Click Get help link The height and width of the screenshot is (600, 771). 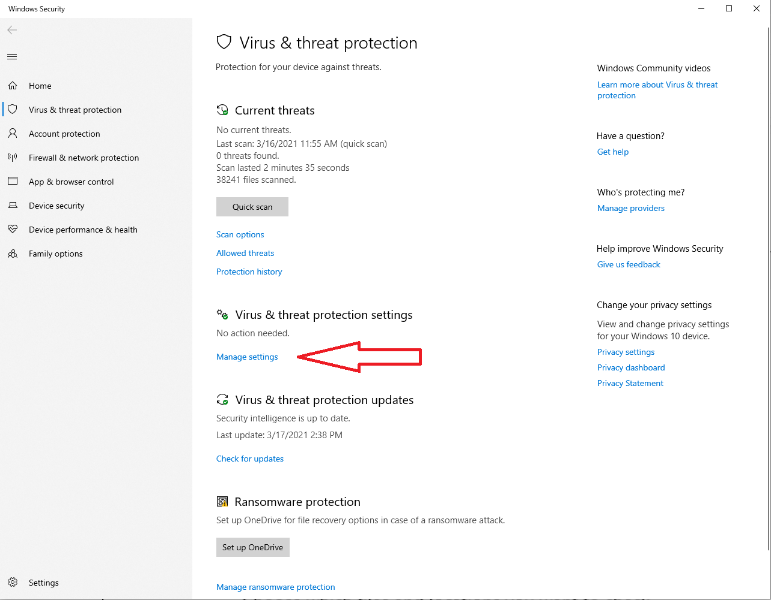(x=613, y=152)
